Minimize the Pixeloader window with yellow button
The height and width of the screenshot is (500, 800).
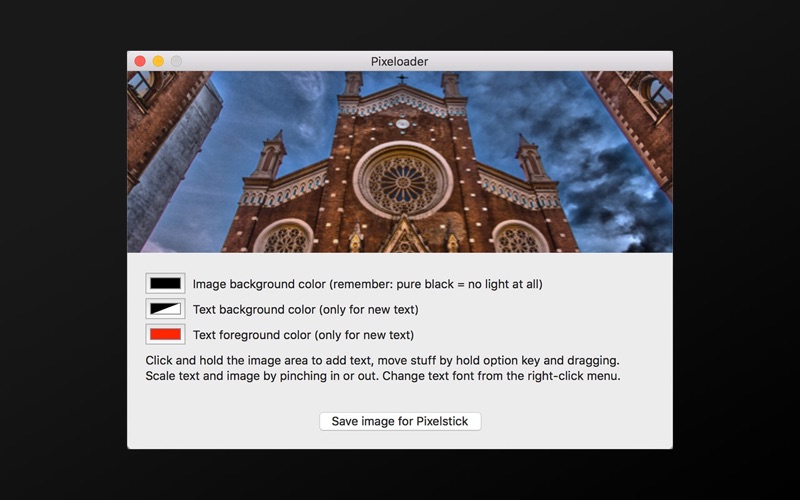click(x=158, y=61)
